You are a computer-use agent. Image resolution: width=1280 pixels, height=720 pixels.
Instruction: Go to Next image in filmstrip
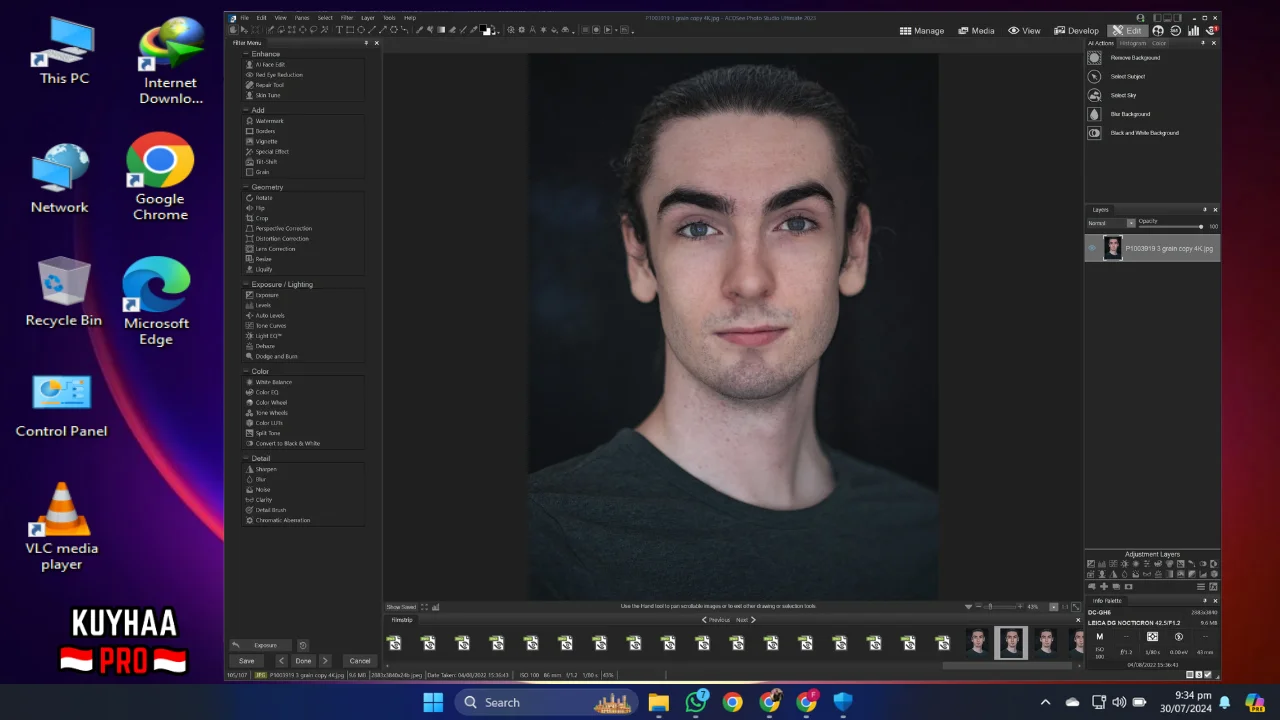[x=746, y=620]
